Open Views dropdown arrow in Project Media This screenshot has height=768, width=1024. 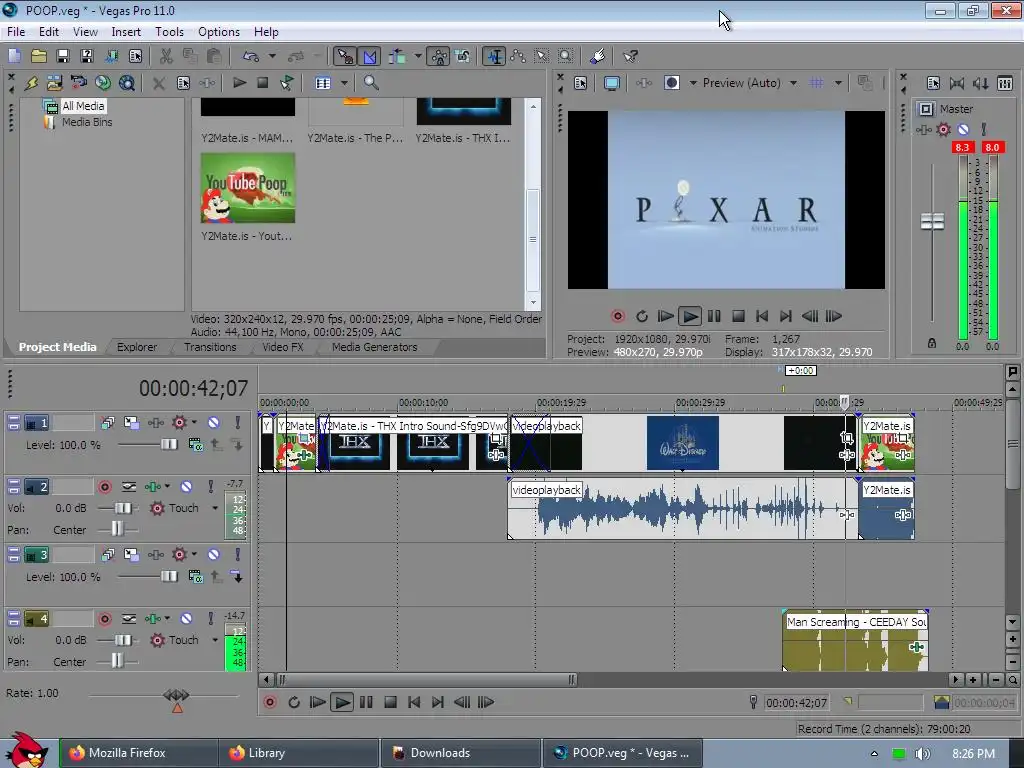[x=344, y=83]
